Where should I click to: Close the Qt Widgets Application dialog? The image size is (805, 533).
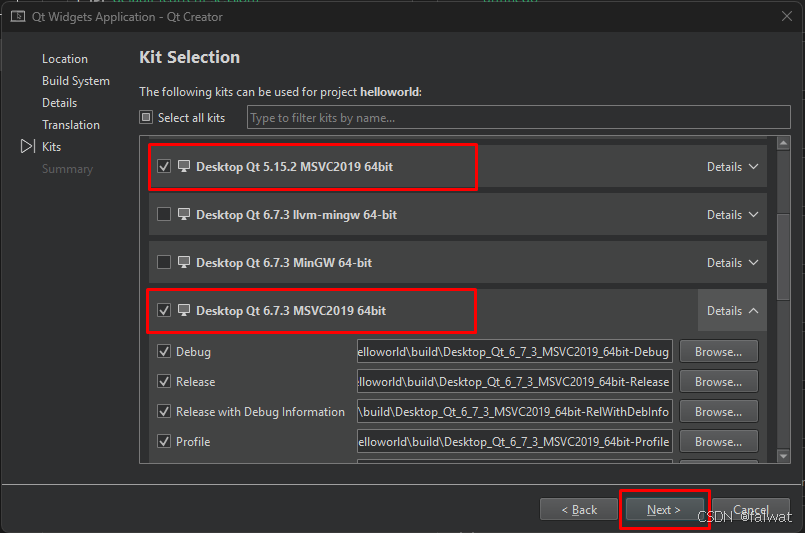pos(787,16)
